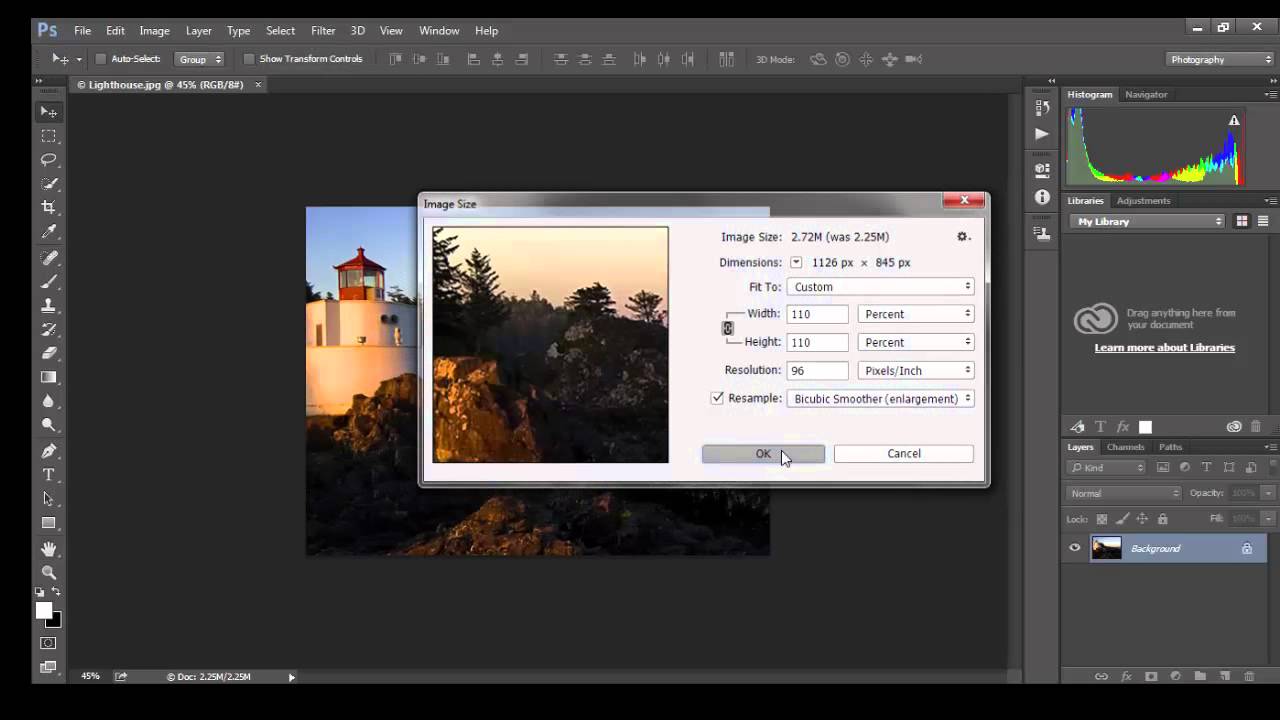Toggle lock position in Layers panel
1280x720 pixels.
click(x=1142, y=519)
